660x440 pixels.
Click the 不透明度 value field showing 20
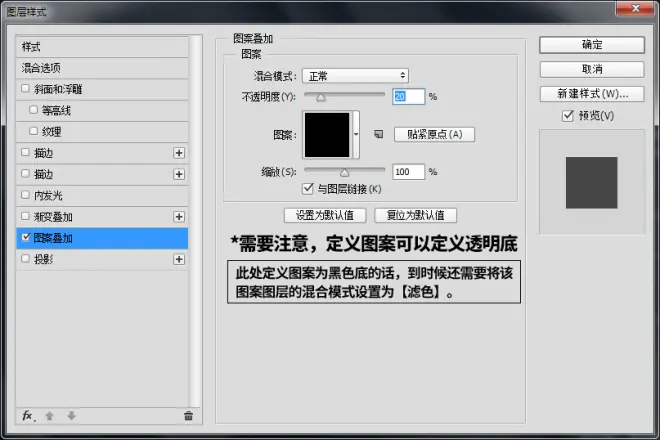point(408,96)
